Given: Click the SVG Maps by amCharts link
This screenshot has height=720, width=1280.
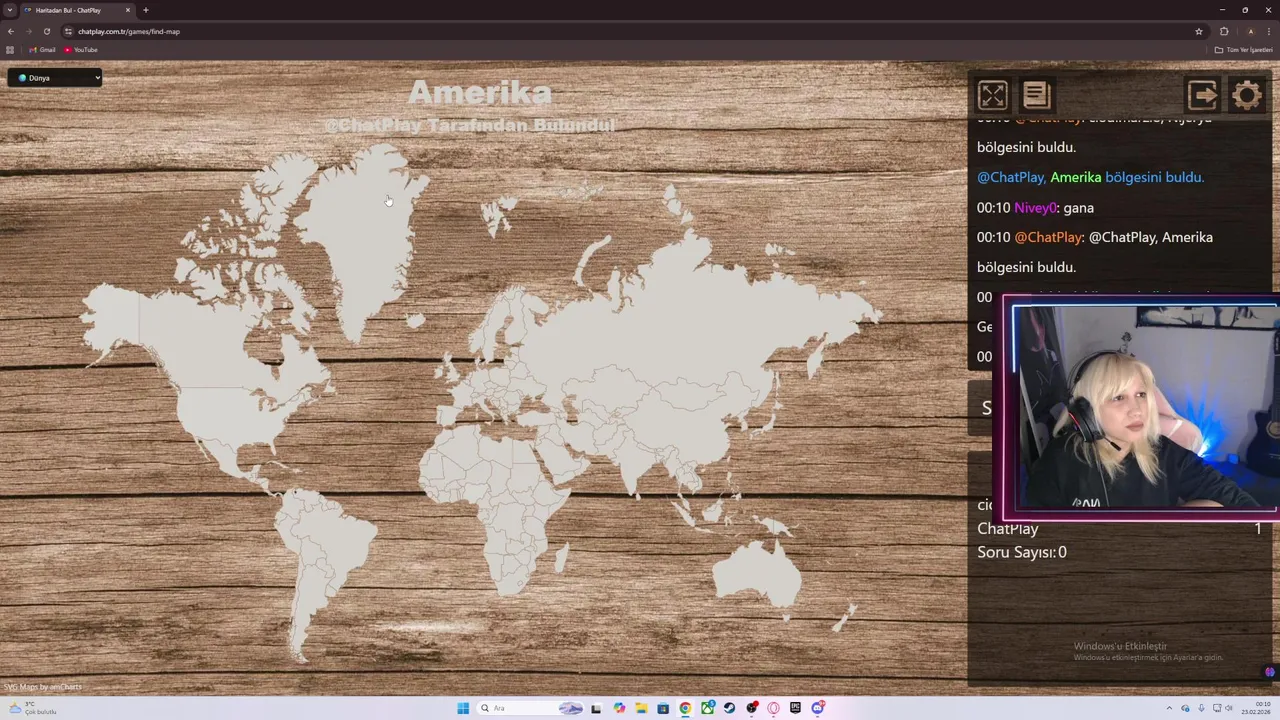Looking at the screenshot, I should pos(43,687).
